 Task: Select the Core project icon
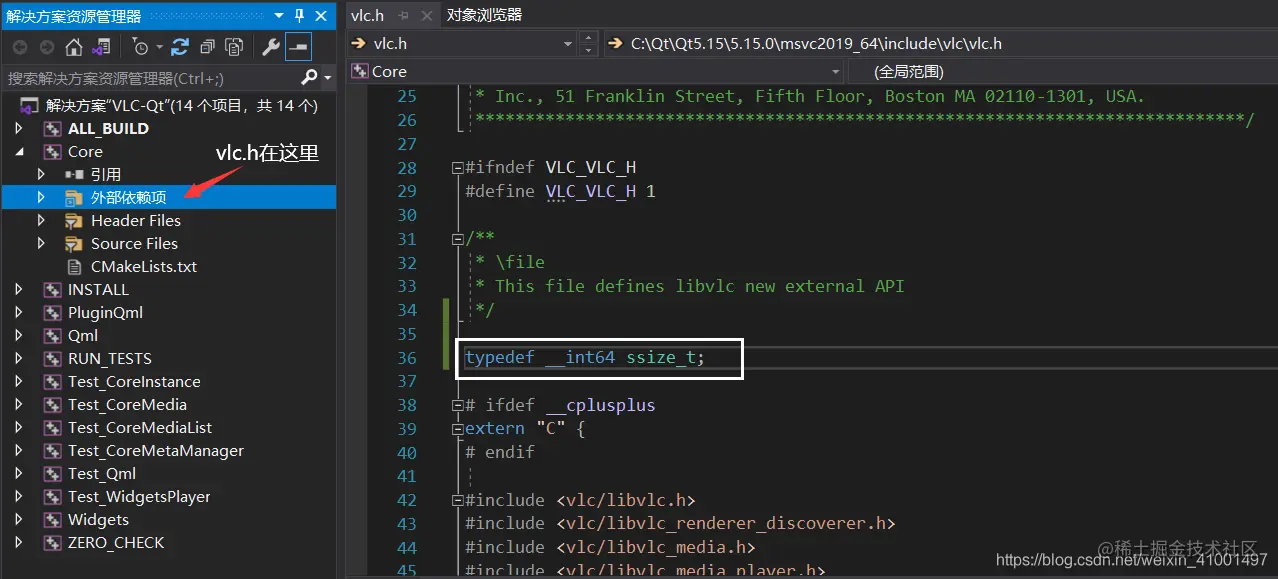tap(52, 152)
